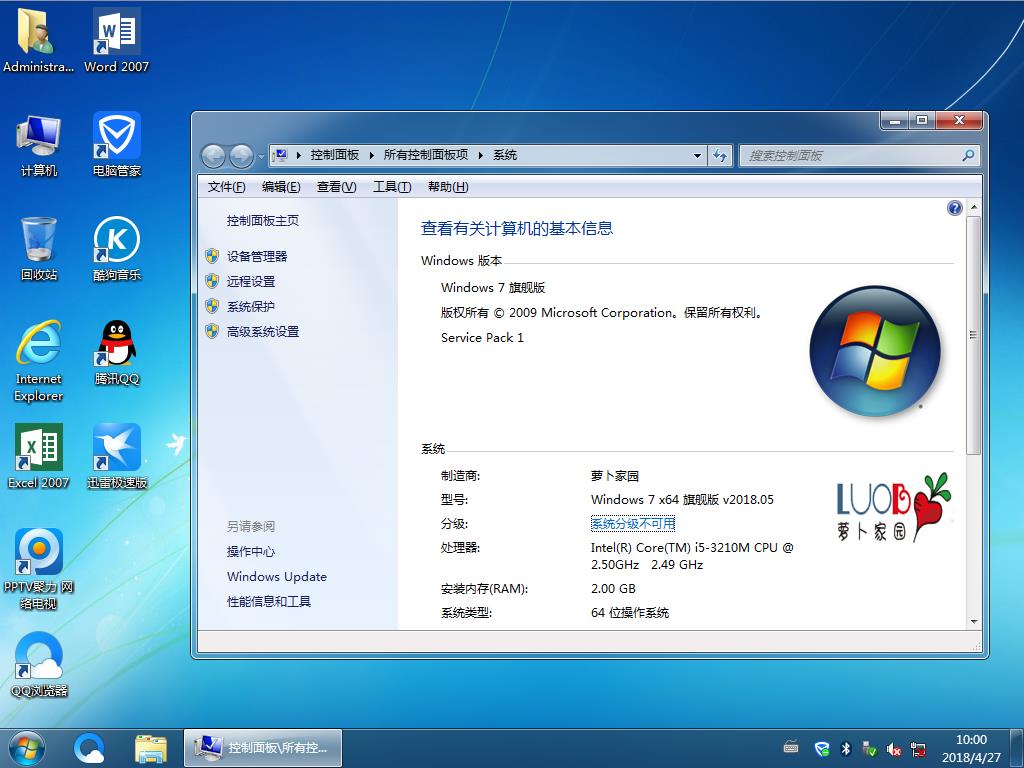Open the address bar history dropdown

tap(697, 156)
